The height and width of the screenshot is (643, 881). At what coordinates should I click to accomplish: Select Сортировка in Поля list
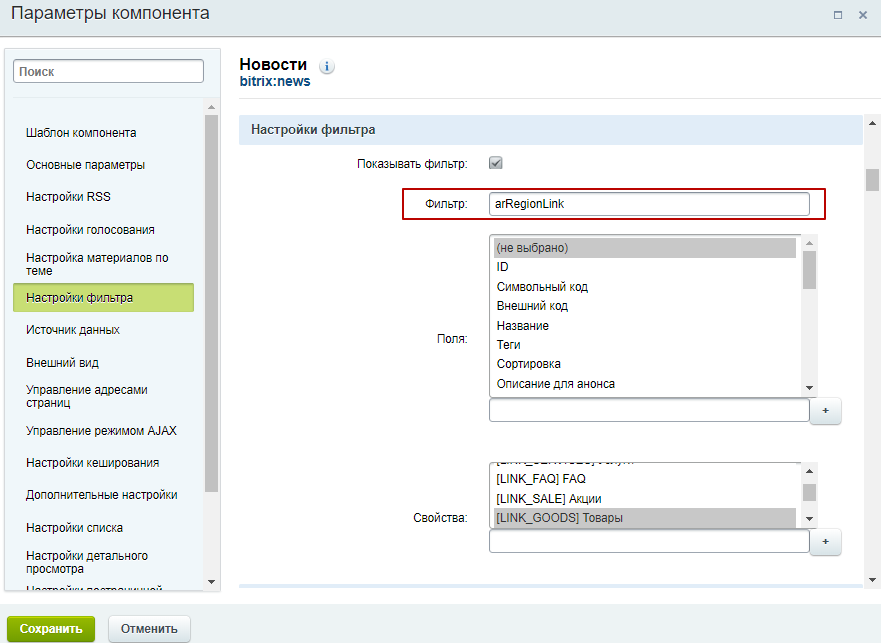click(x=645, y=364)
